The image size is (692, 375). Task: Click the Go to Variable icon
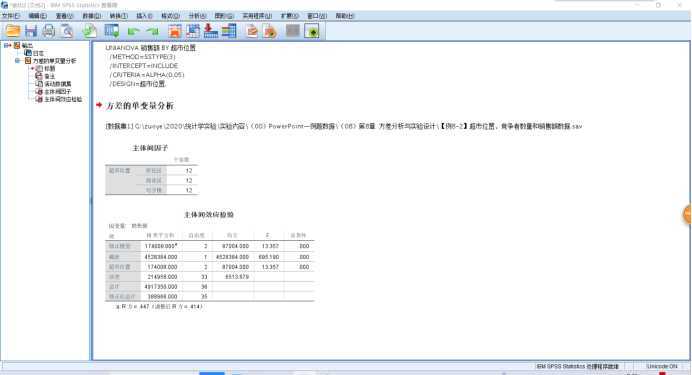(x=211, y=31)
